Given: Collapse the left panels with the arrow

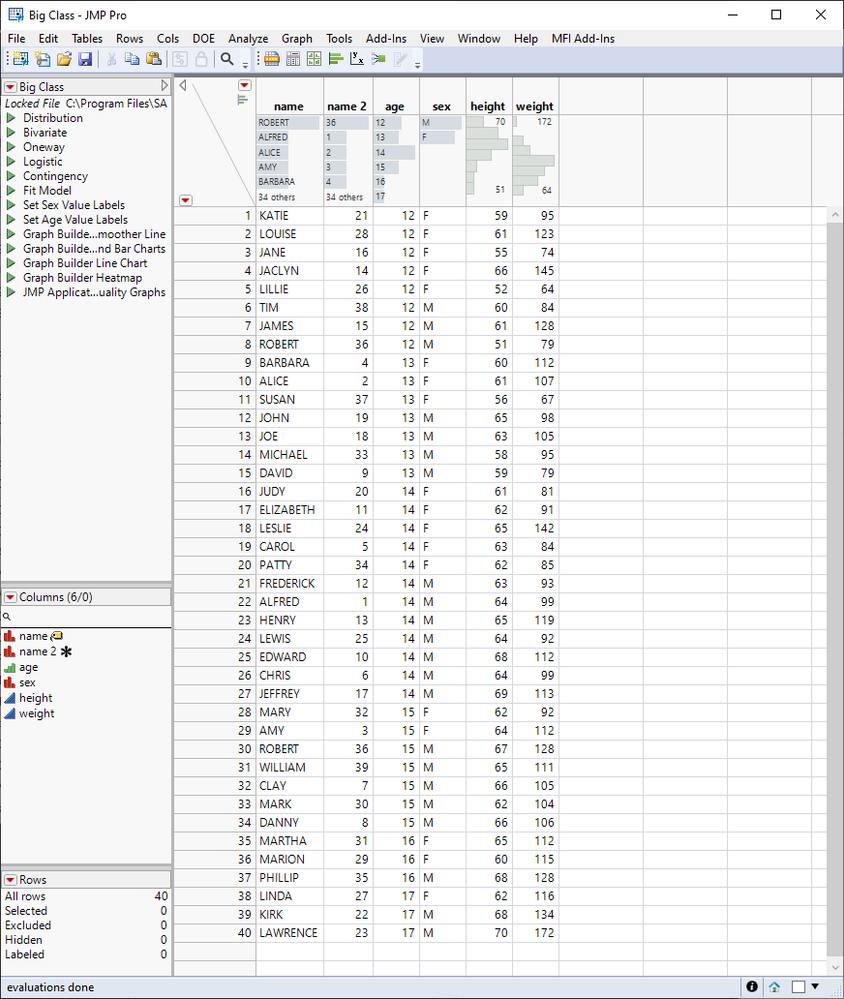Looking at the screenshot, I should 183,85.
